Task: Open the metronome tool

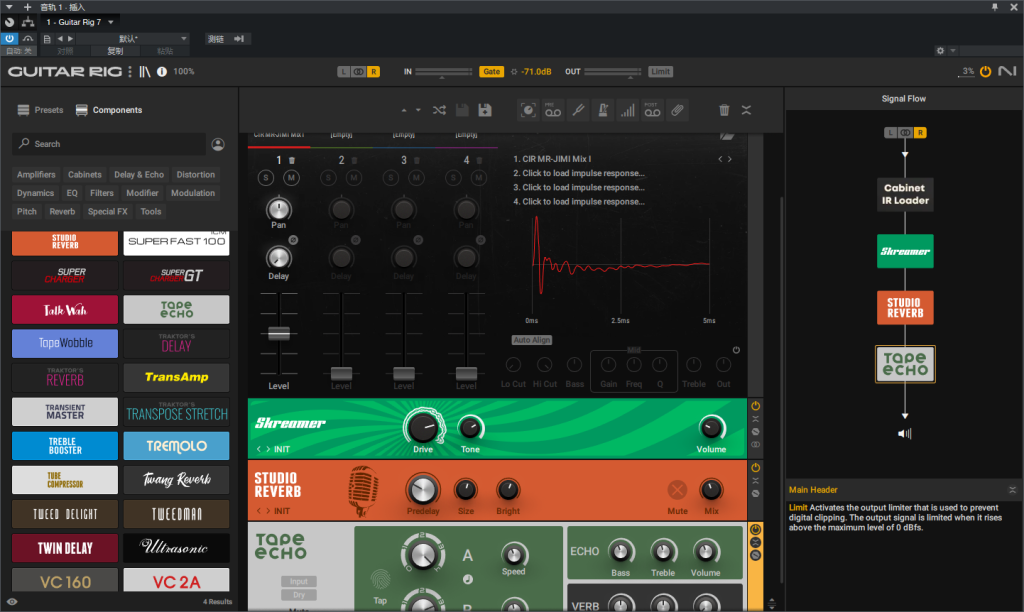Action: (603, 110)
